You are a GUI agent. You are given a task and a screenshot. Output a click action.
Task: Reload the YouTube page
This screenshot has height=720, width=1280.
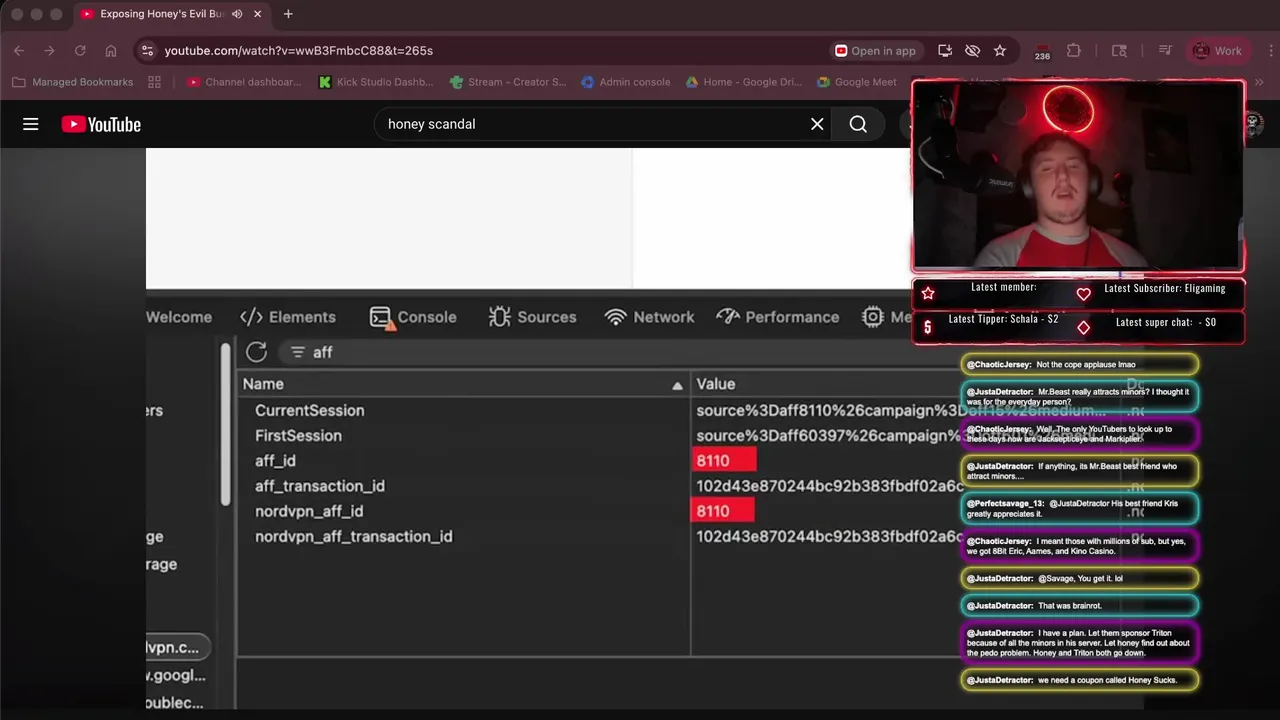[x=80, y=50]
